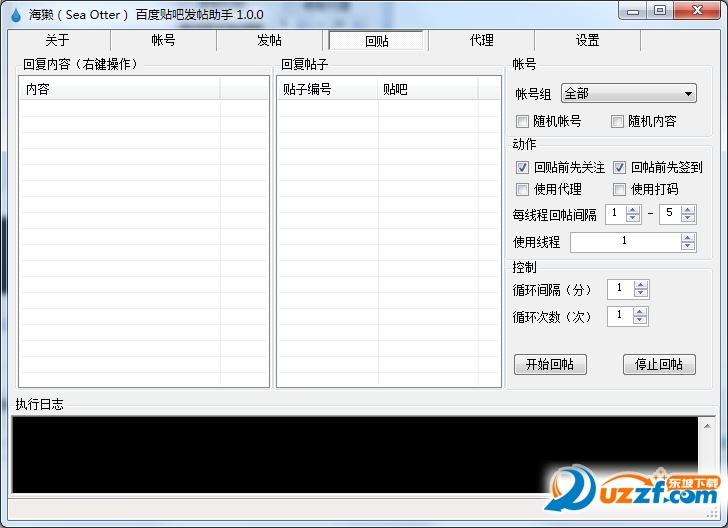
Task: Expand the 帐号组 dropdown showing 全部
Action: point(629,93)
